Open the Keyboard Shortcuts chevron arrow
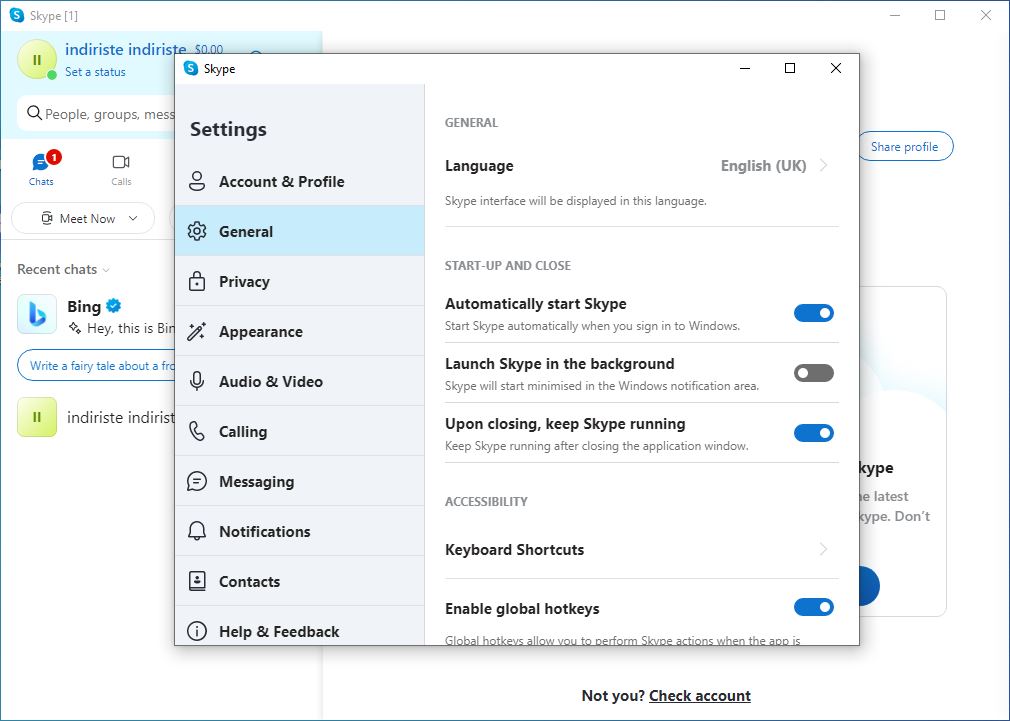The height and width of the screenshot is (721, 1010). pos(823,549)
